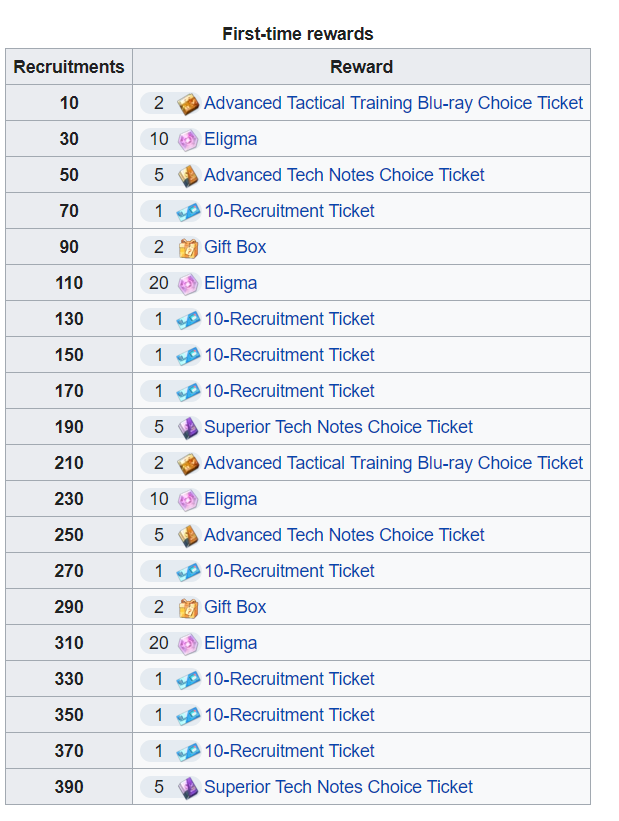Click the Blu-ray ticket icon in row 210
This screenshot has height=821, width=619.
click(188, 463)
